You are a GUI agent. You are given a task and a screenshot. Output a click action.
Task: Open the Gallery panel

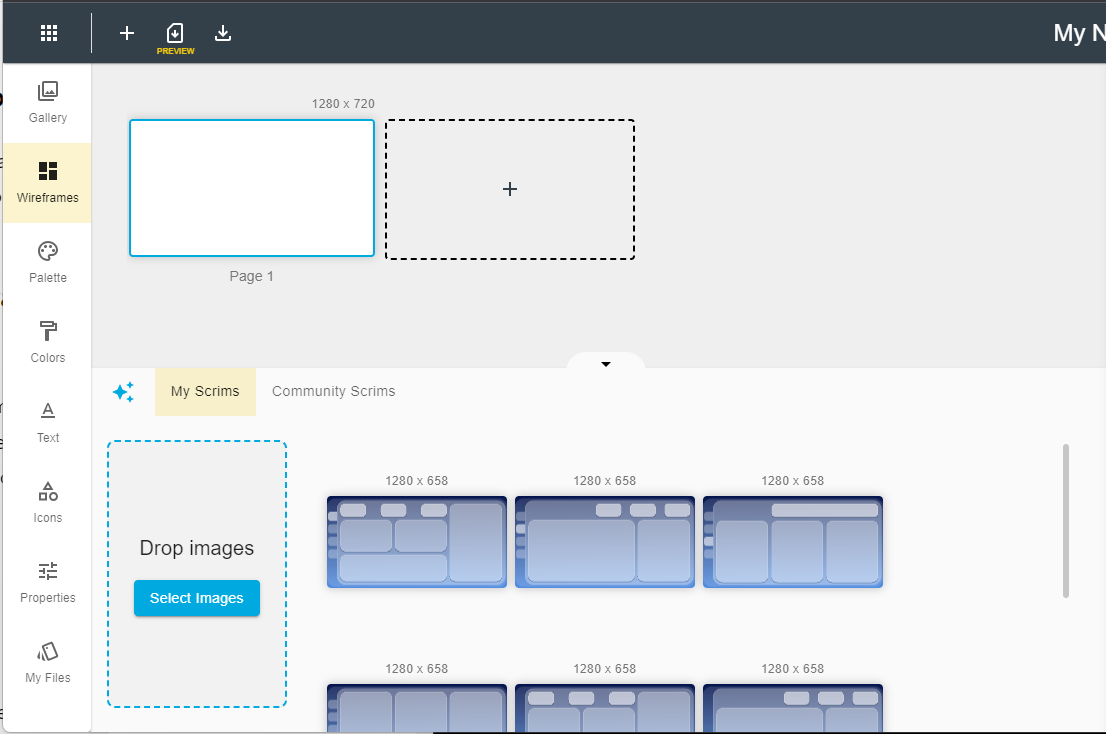point(47,103)
